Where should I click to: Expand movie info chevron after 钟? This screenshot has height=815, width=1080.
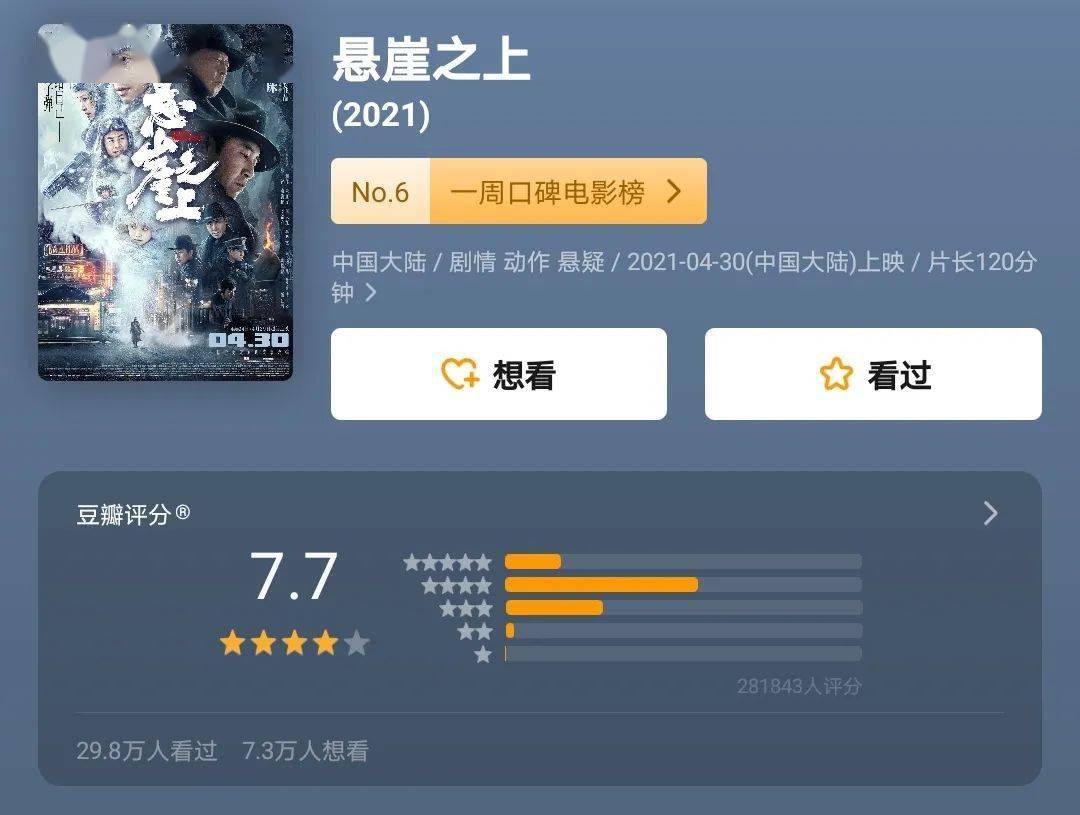(371, 293)
